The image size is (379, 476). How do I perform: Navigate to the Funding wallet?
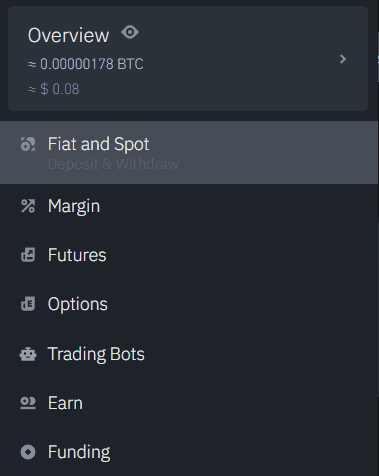point(189,452)
